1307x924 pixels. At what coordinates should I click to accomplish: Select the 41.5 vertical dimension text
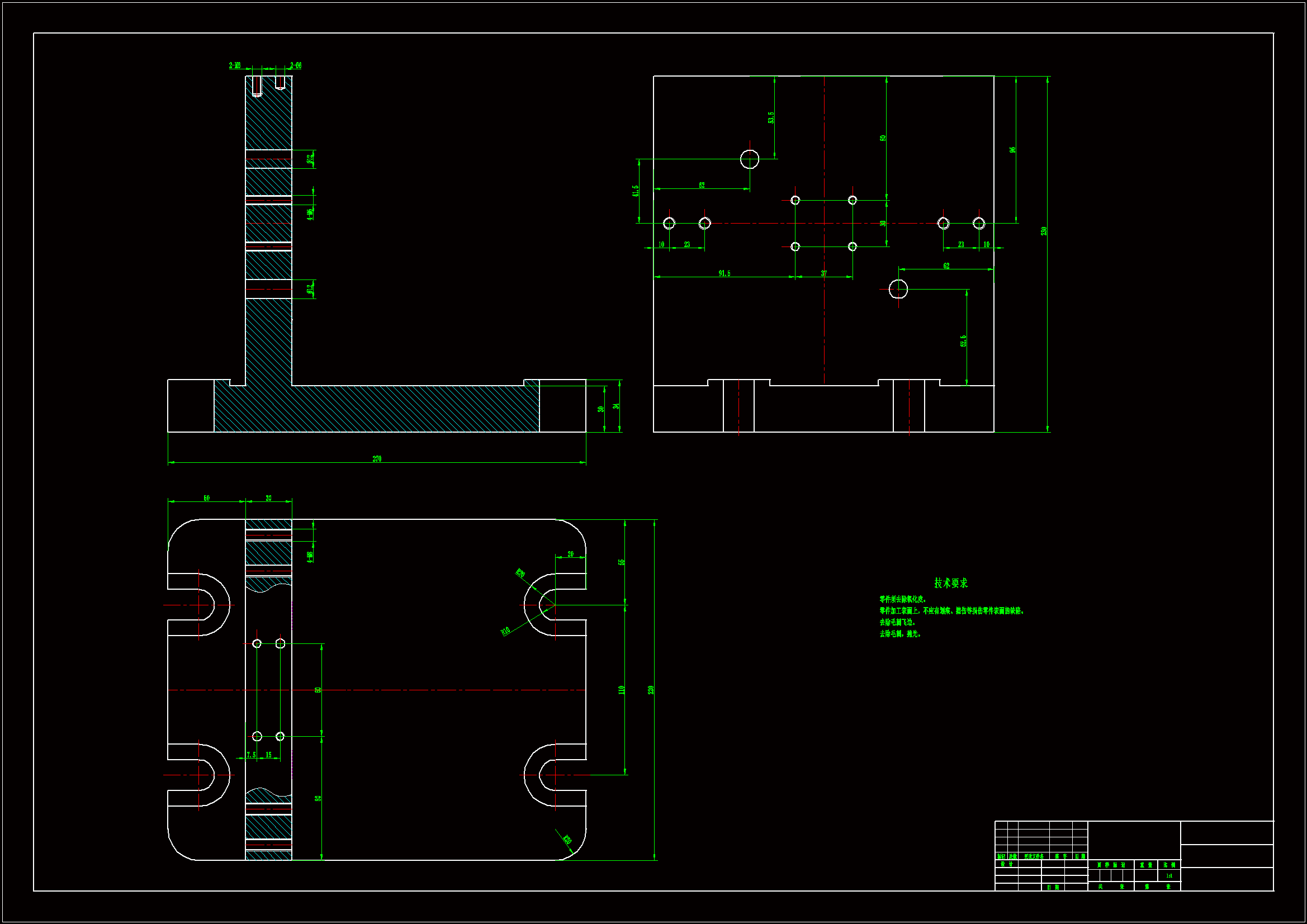635,191
